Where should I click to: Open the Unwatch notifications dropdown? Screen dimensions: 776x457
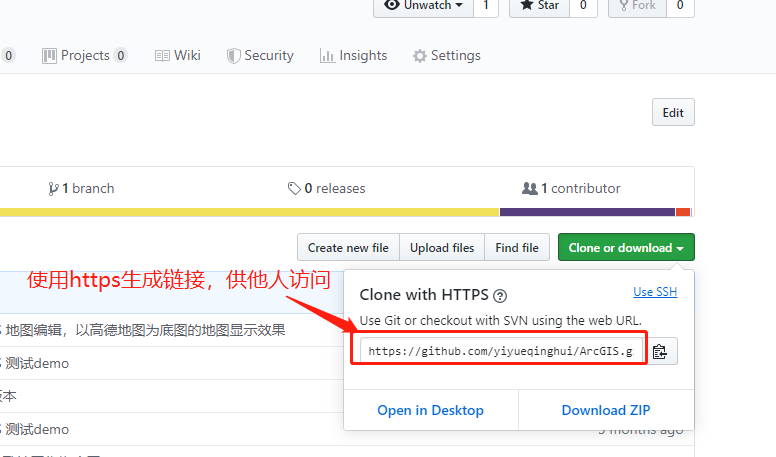(423, 6)
